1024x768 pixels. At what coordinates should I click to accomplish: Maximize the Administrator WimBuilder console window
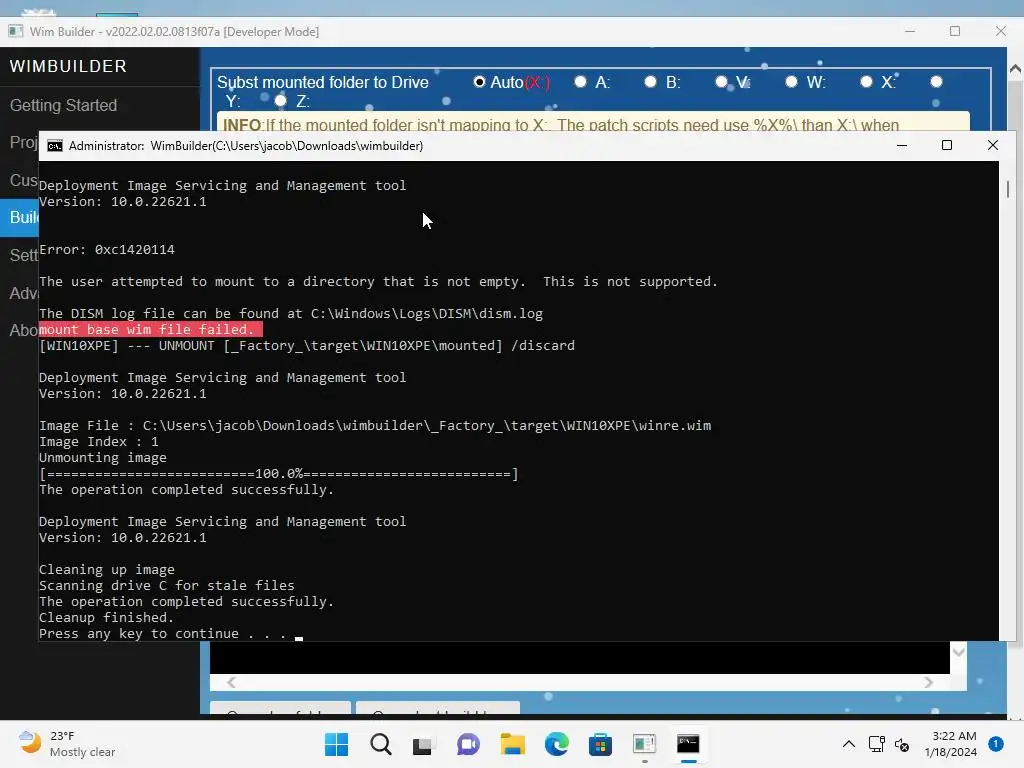(x=947, y=146)
